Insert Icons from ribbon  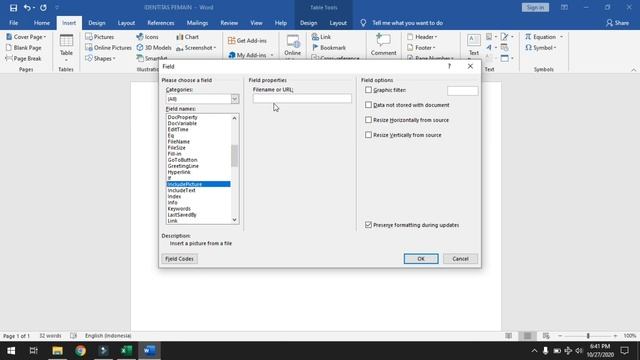(x=147, y=37)
